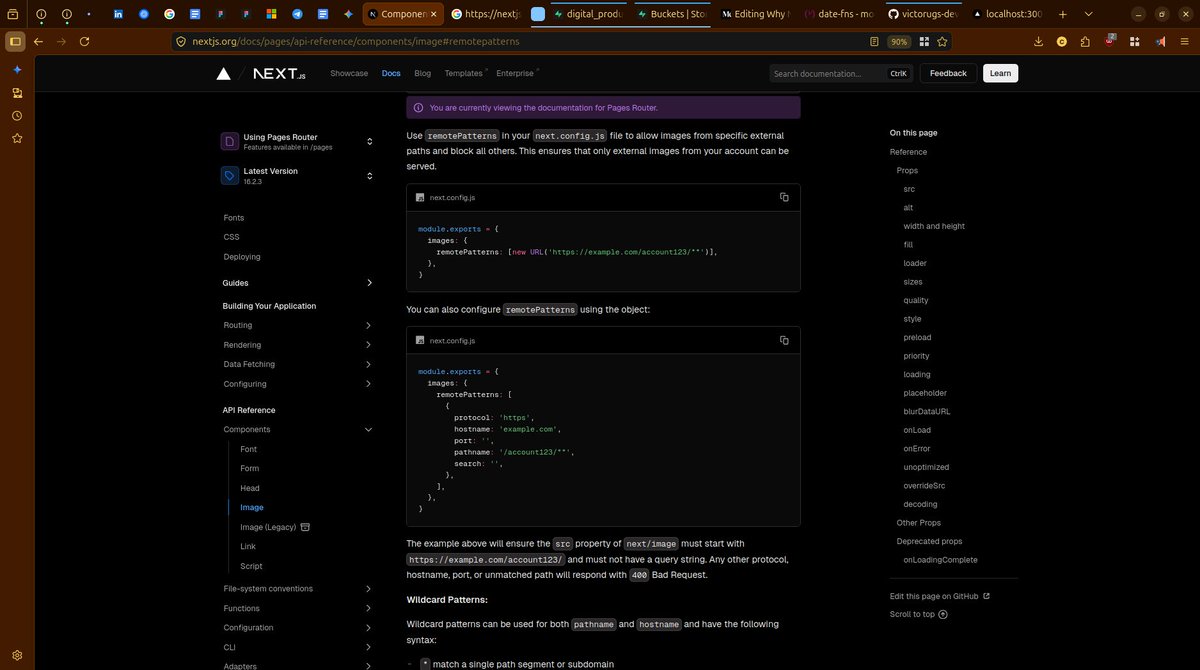Focus the Search documentation field
This screenshot has height=670, width=1200.
(x=840, y=73)
